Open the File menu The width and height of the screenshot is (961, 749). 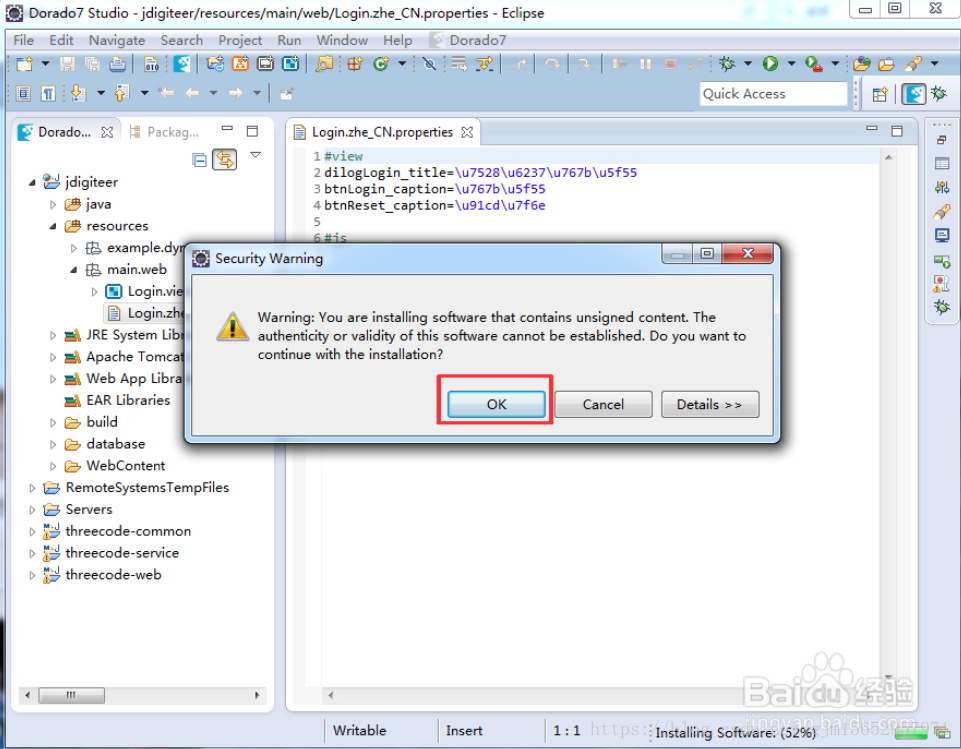click(x=23, y=40)
